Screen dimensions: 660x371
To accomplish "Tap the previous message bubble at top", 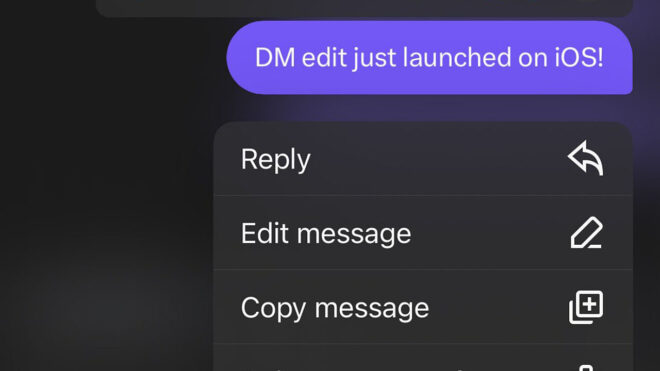I will (x=364, y=8).
